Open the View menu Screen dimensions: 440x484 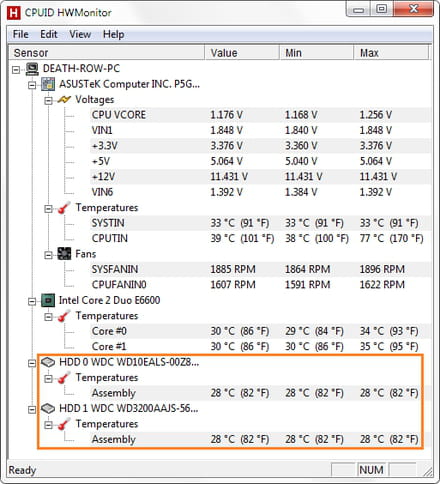(x=80, y=34)
